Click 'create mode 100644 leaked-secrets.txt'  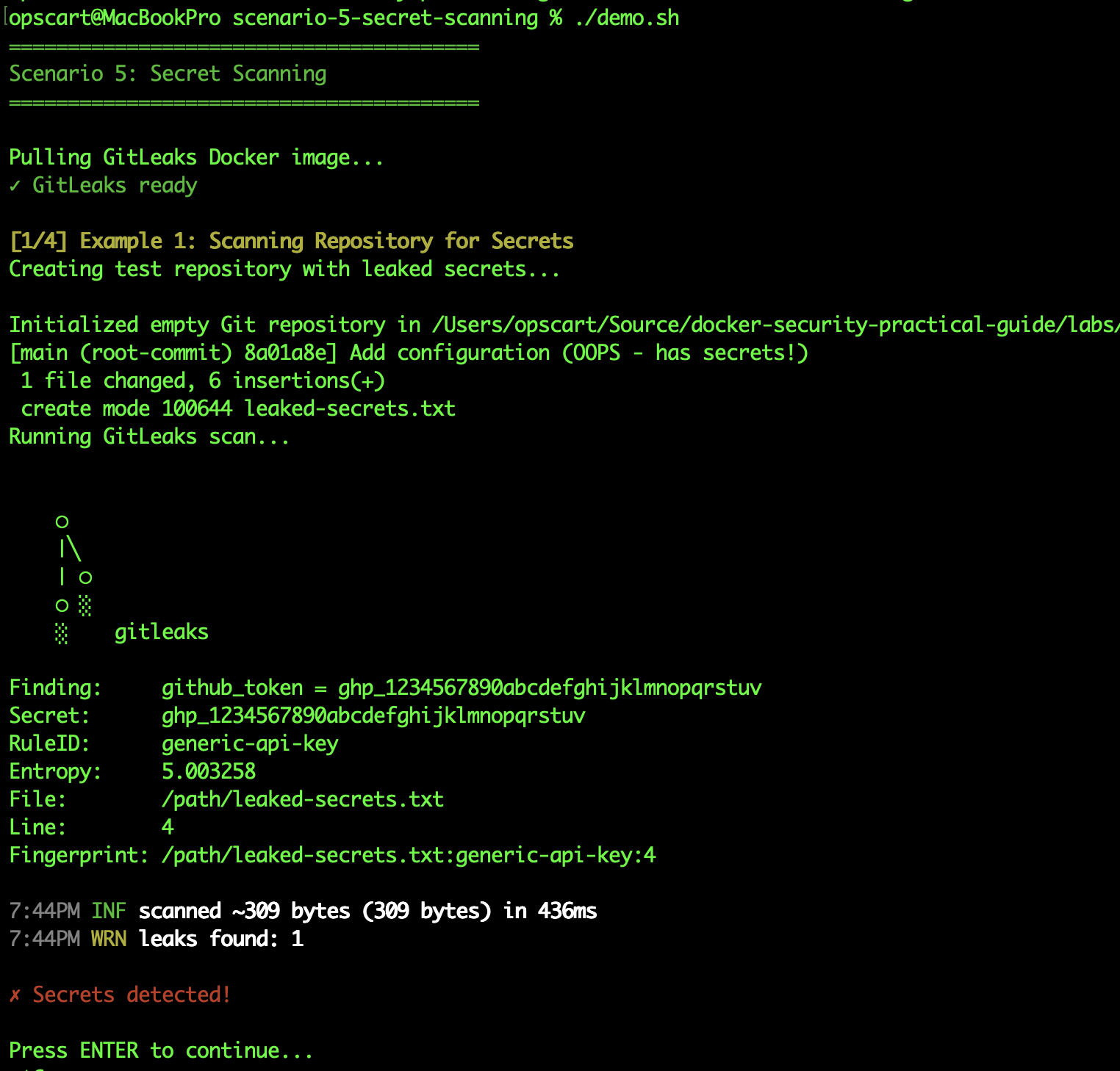(x=238, y=408)
